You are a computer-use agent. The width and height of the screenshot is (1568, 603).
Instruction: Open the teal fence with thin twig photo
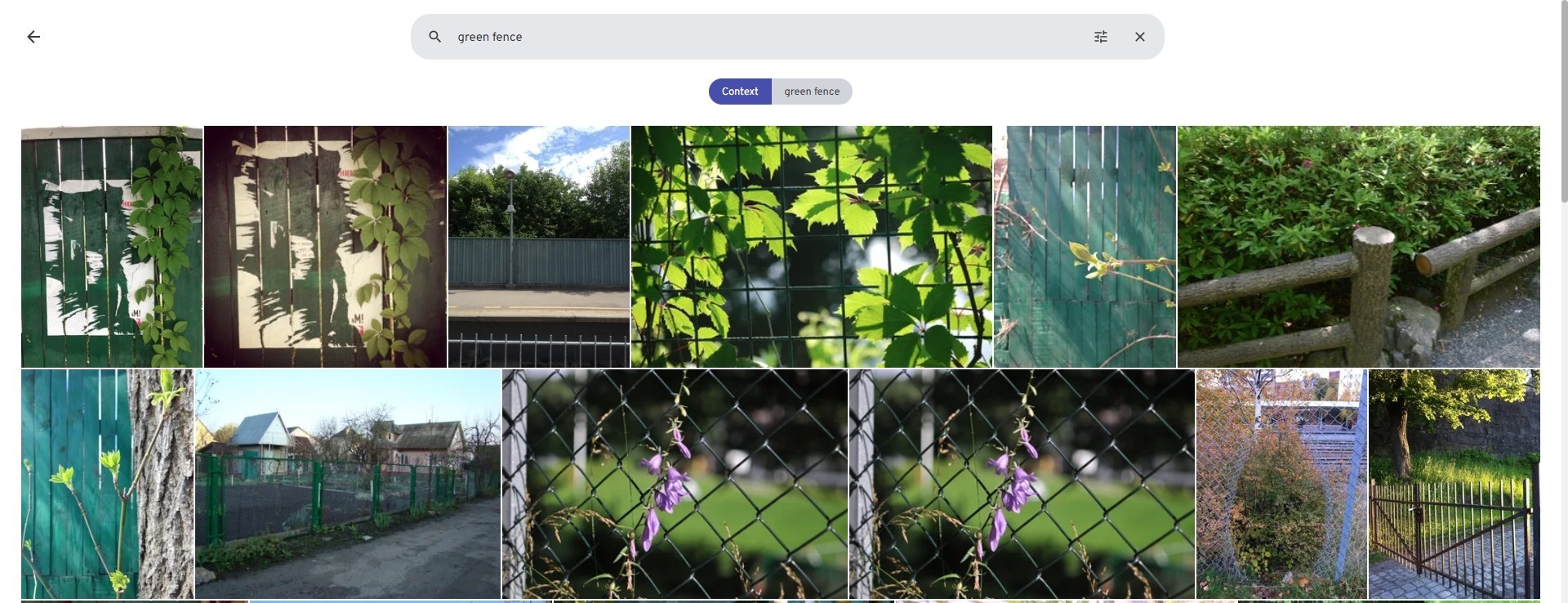point(1085,247)
